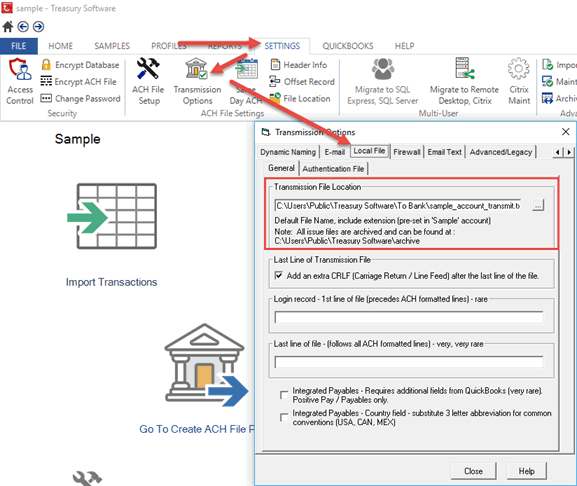
Task: Enable Integrated Payables additional QuickBooks fields checkbox
Action: coord(284,395)
